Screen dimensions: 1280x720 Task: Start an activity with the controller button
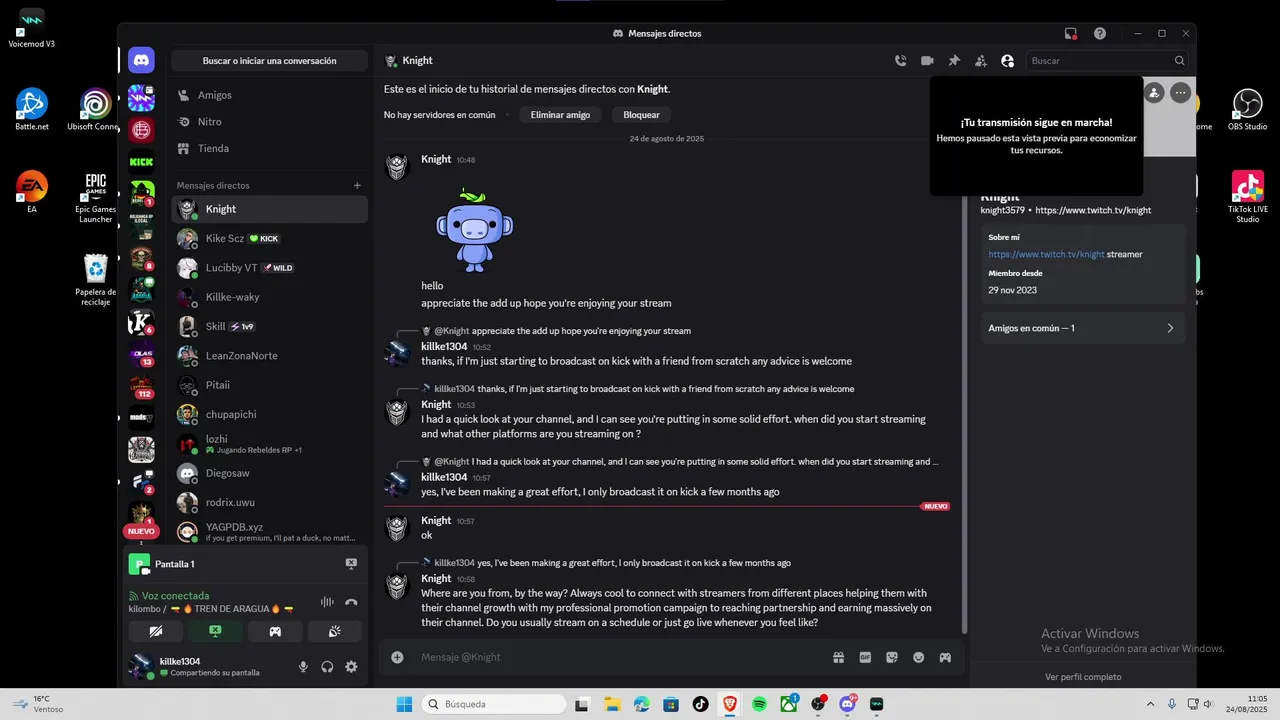275,631
